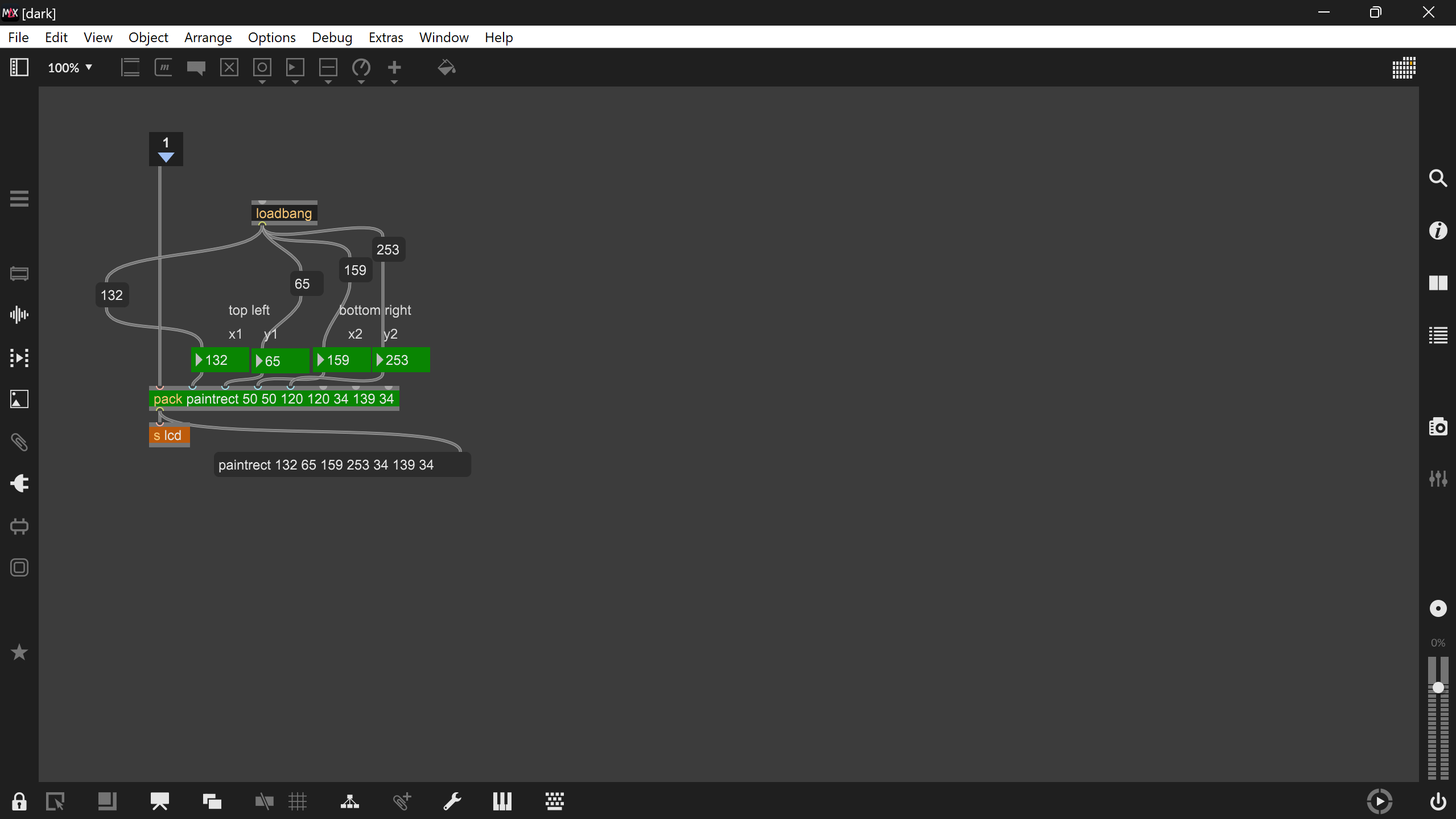This screenshot has width=1456, height=819.
Task: Open the Audio browser waveform icon
Action: 19,315
